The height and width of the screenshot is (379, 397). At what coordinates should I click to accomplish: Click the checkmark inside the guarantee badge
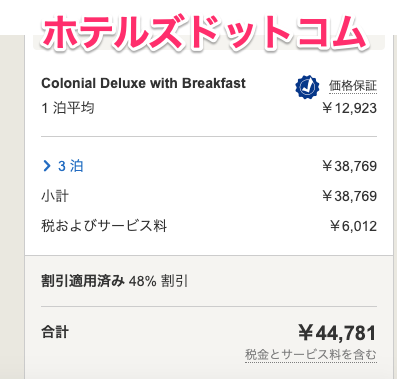point(307,87)
